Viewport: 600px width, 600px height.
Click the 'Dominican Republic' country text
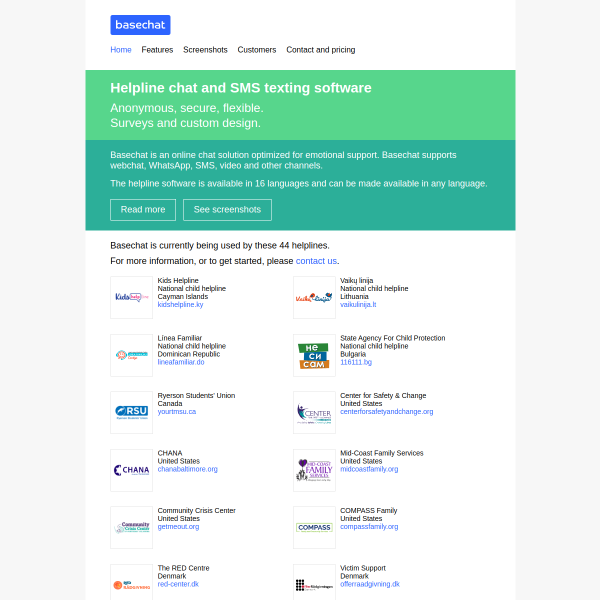tap(189, 354)
